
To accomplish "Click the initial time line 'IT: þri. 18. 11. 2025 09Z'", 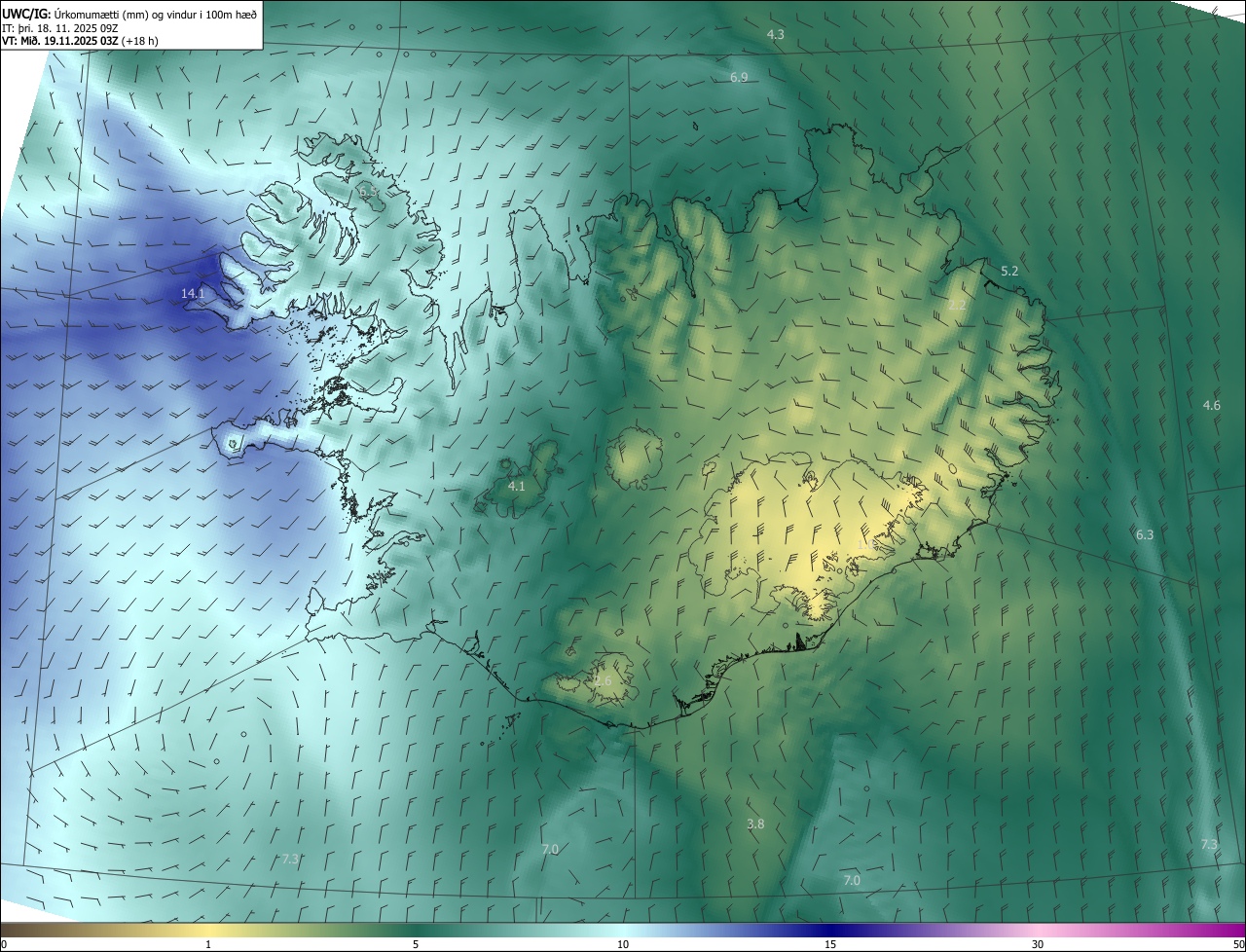I will pos(60,27).
